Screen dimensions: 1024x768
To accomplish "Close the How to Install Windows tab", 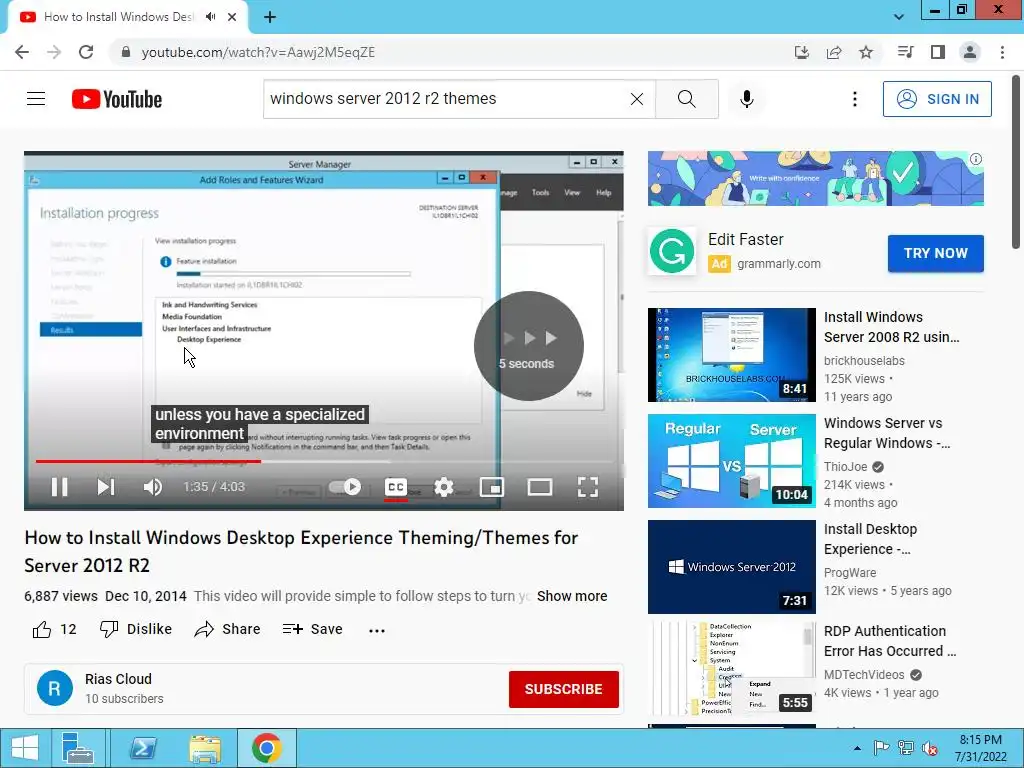I will click(232, 17).
